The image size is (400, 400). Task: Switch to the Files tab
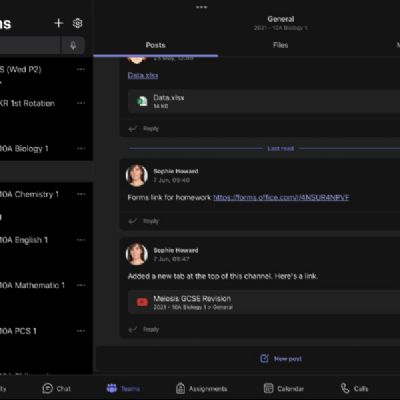280,45
